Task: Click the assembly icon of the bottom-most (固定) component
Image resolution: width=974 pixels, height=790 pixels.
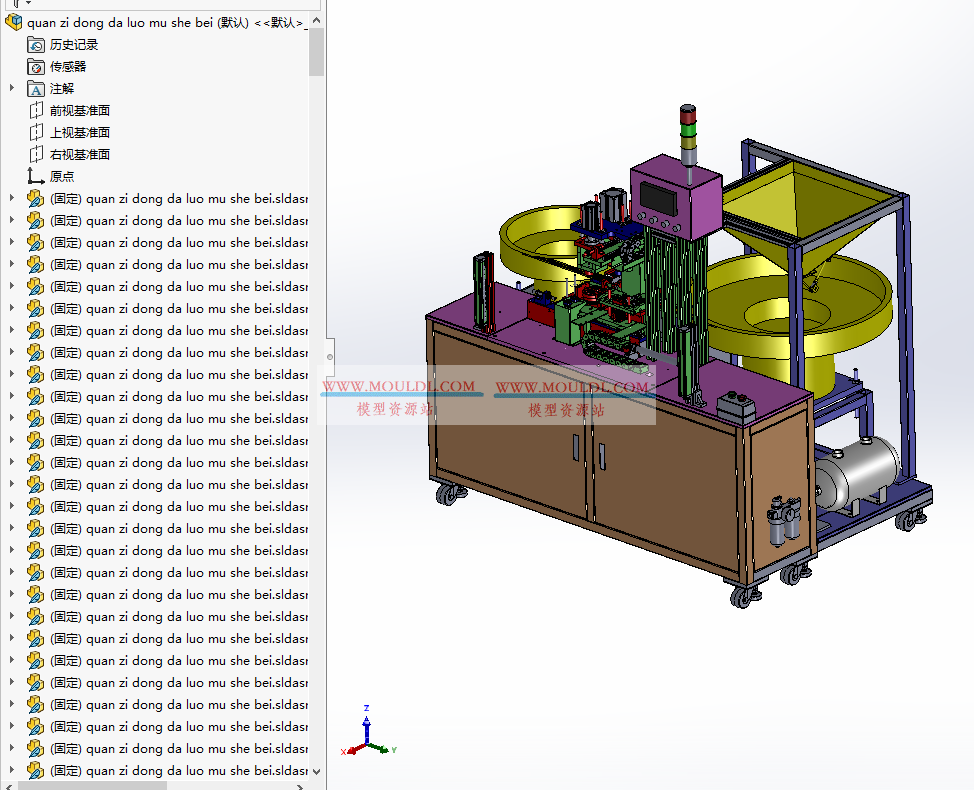Action: click(36, 770)
